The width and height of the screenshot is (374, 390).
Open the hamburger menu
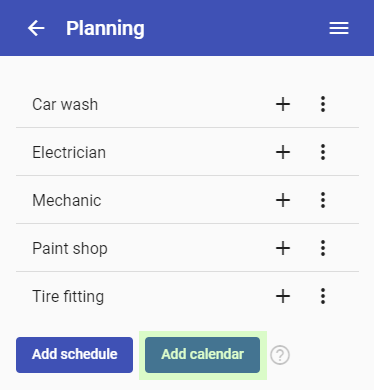(339, 28)
